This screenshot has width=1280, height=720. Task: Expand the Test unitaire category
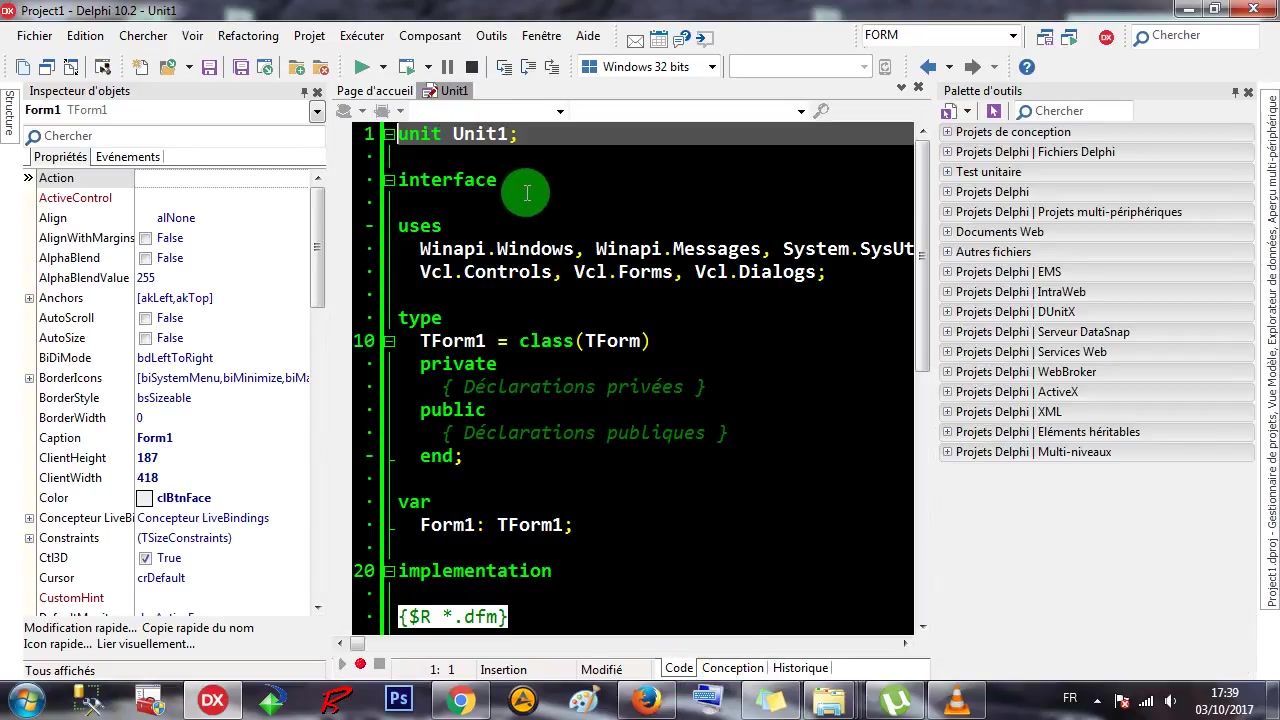(x=947, y=172)
